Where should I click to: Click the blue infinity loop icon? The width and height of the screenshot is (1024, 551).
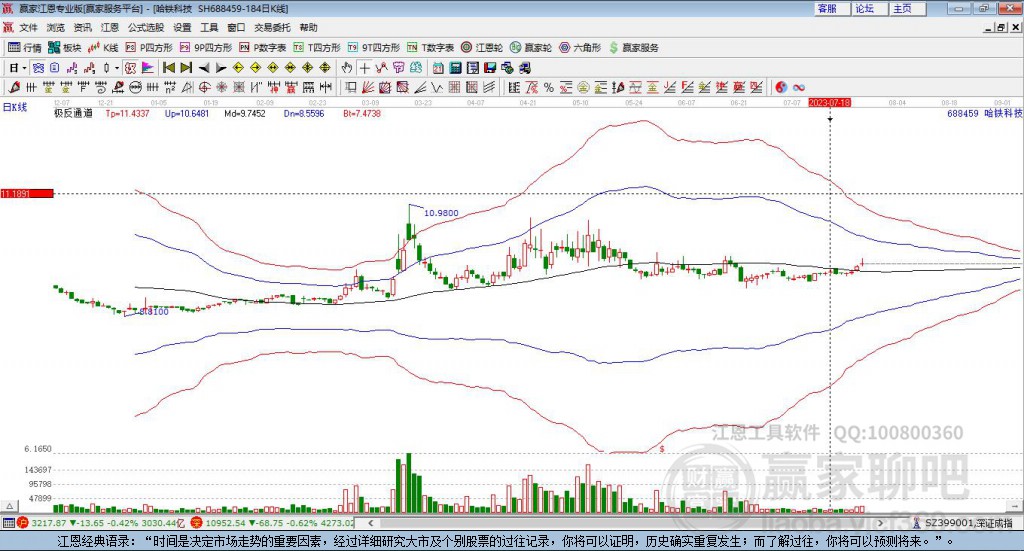(799, 87)
